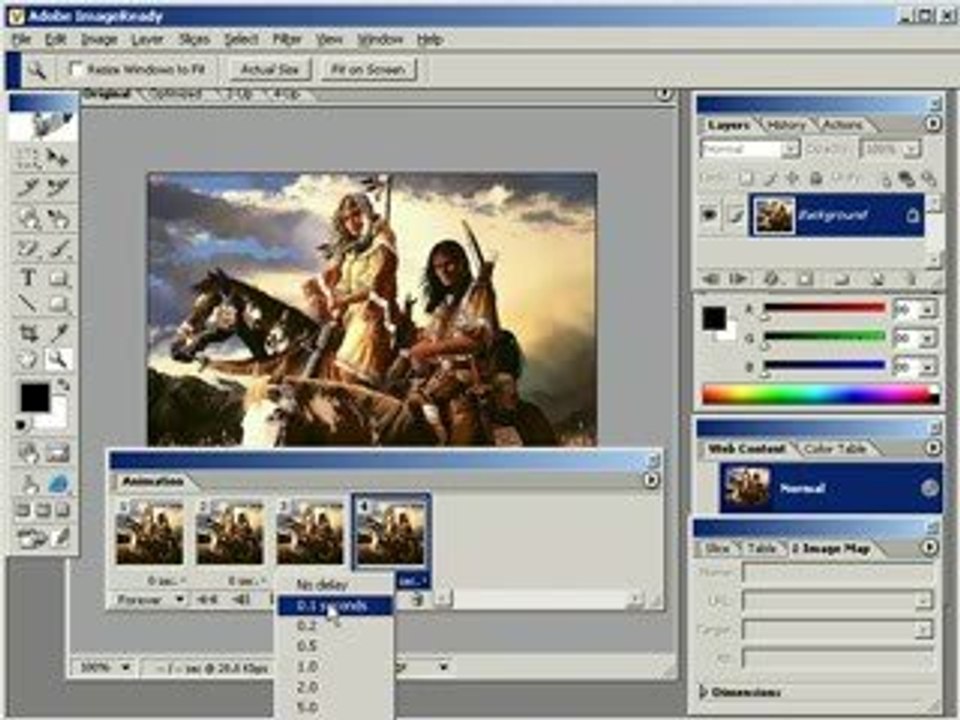Open the Help menu
Viewport: 960px width, 720px height.
tap(430, 40)
